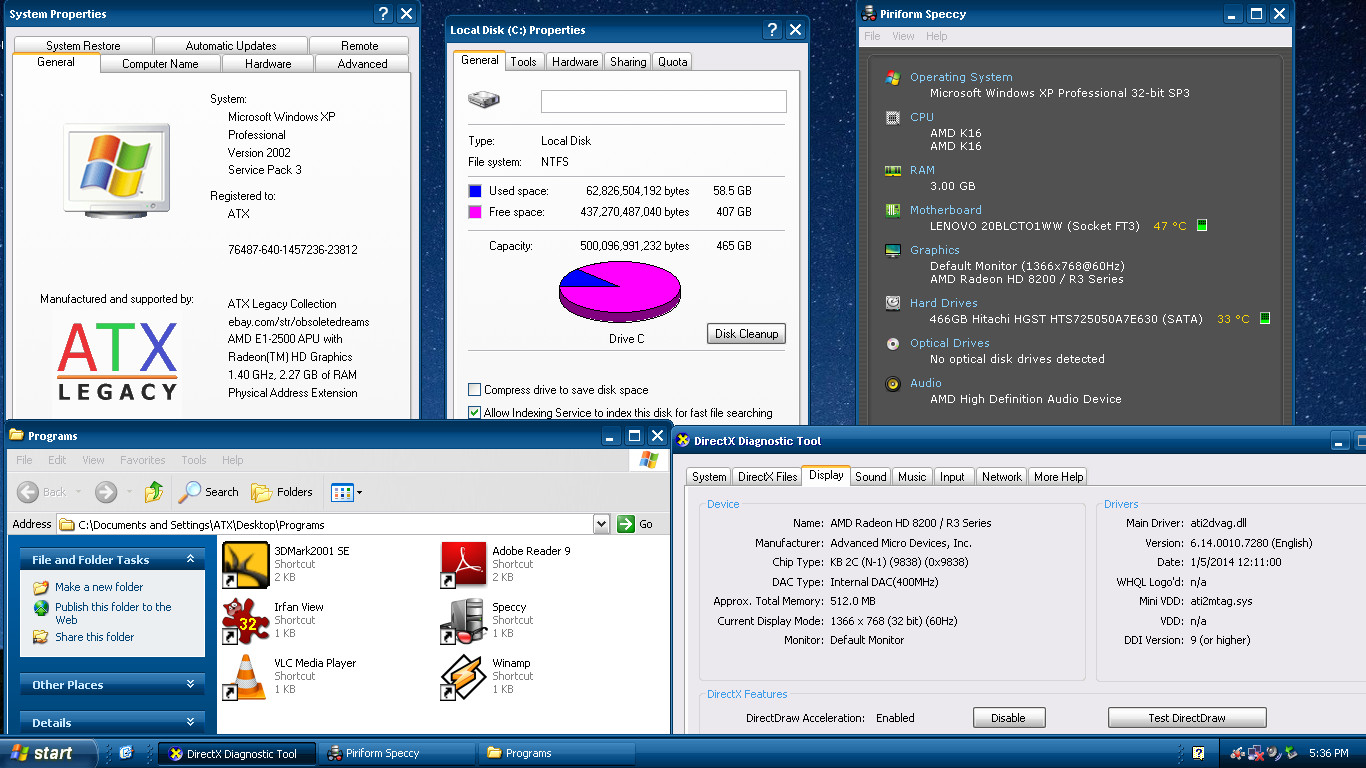Click the Share this folder icon

(41, 637)
